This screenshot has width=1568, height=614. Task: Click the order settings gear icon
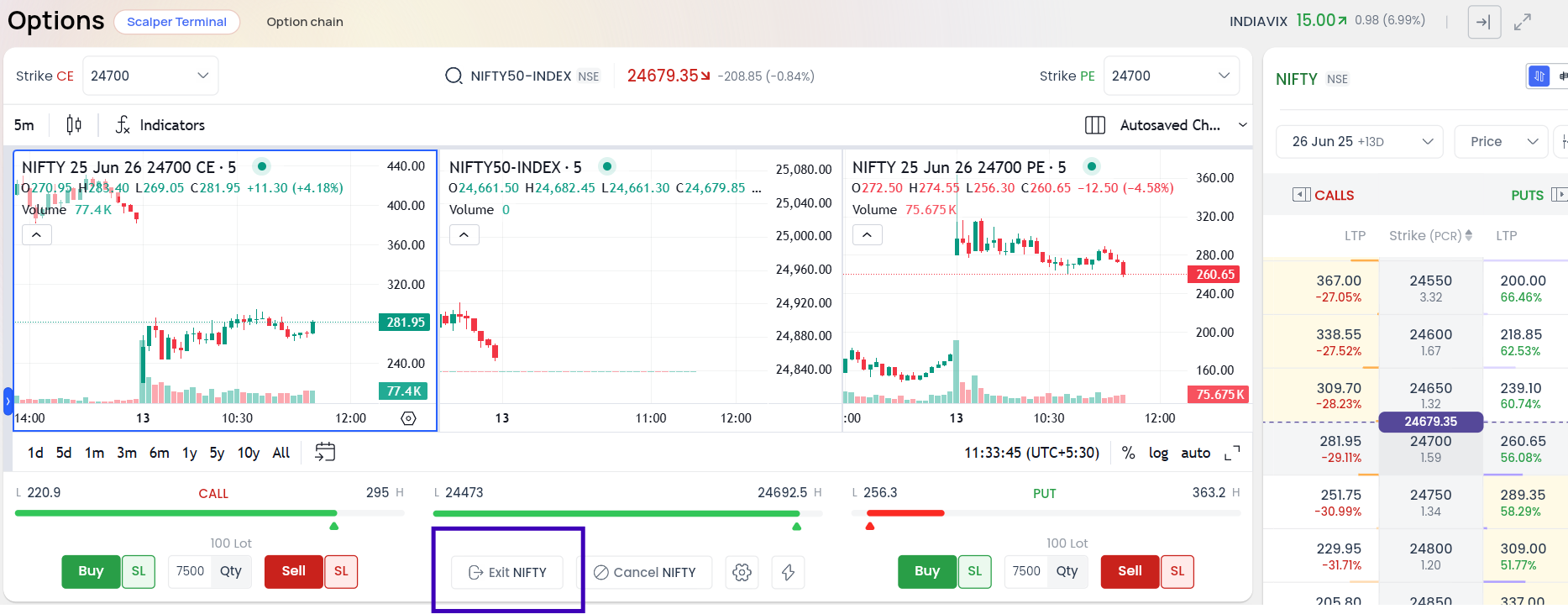[742, 572]
